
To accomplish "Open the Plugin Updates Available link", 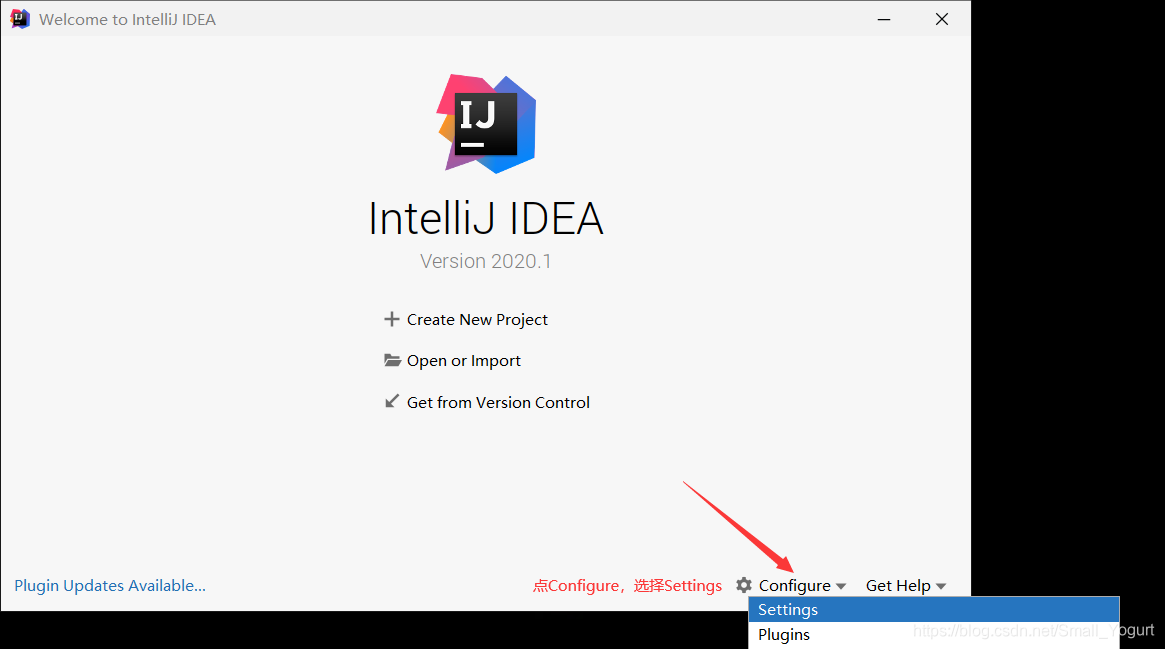I will (x=110, y=585).
